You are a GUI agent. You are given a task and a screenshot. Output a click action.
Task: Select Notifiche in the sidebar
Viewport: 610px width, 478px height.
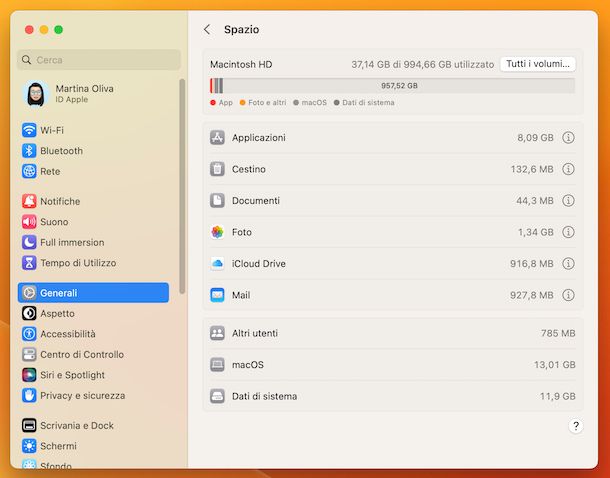tap(93, 201)
